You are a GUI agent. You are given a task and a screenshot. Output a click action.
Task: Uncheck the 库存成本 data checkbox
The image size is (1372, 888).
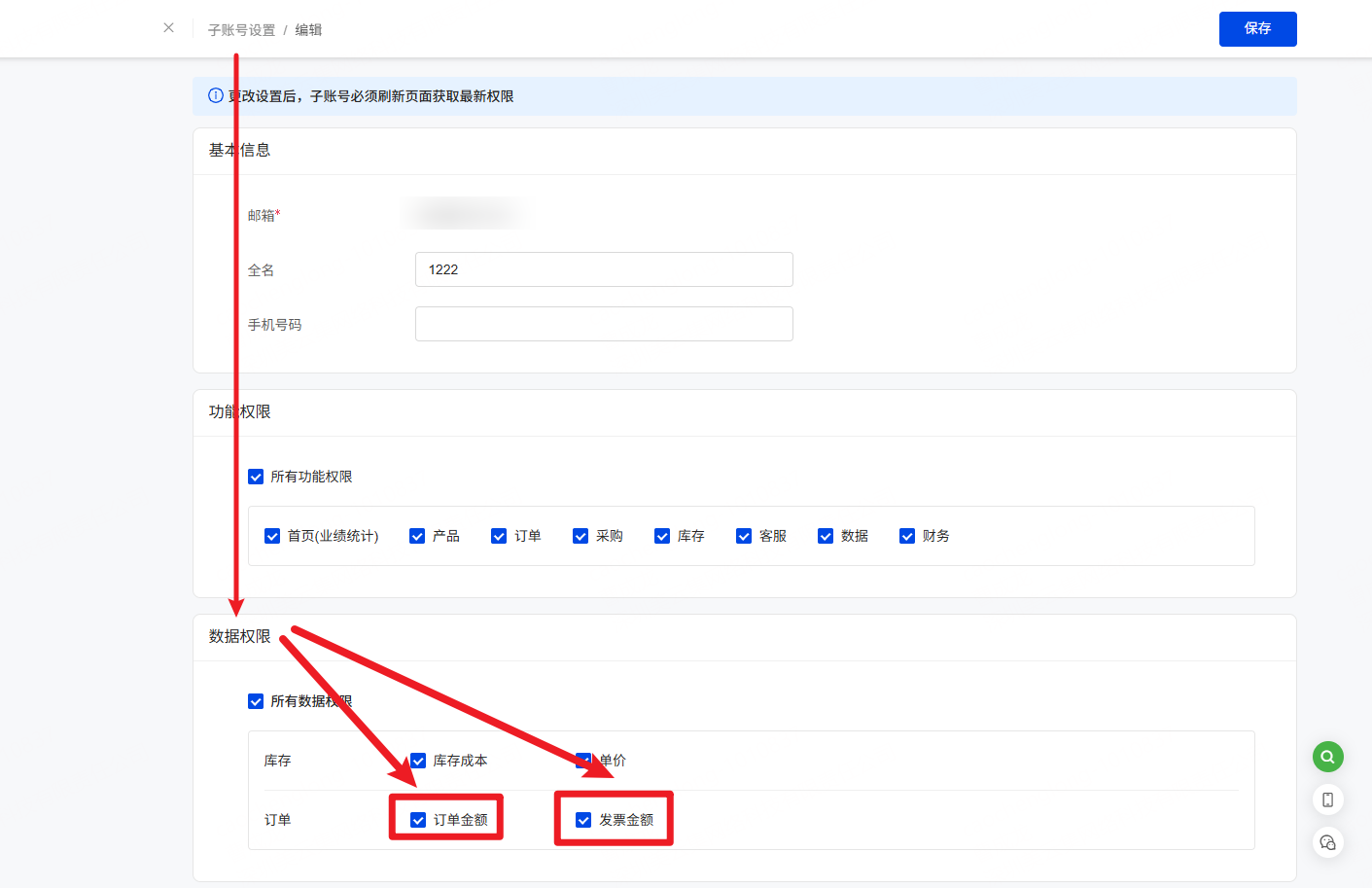(x=418, y=761)
